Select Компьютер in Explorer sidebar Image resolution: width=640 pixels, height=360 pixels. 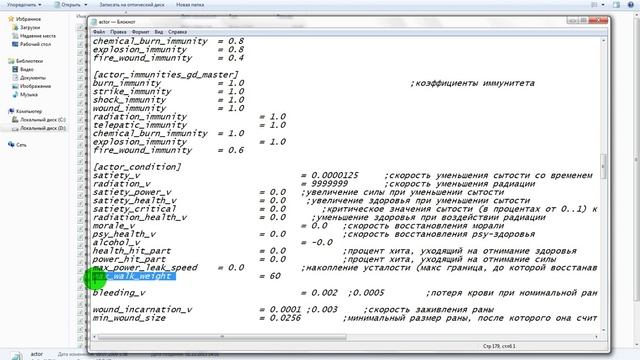(x=29, y=111)
